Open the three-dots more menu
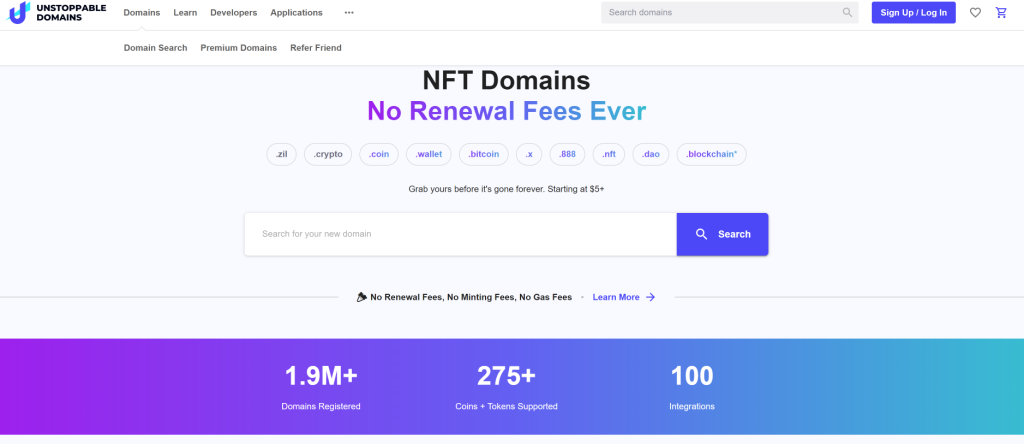1024x444 pixels. pos(349,13)
